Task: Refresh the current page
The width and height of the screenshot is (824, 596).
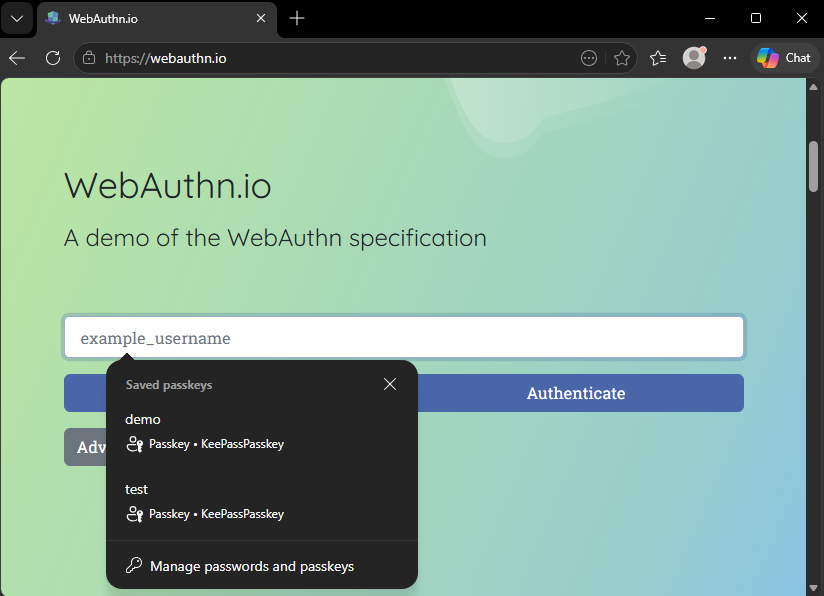Action: pos(53,58)
